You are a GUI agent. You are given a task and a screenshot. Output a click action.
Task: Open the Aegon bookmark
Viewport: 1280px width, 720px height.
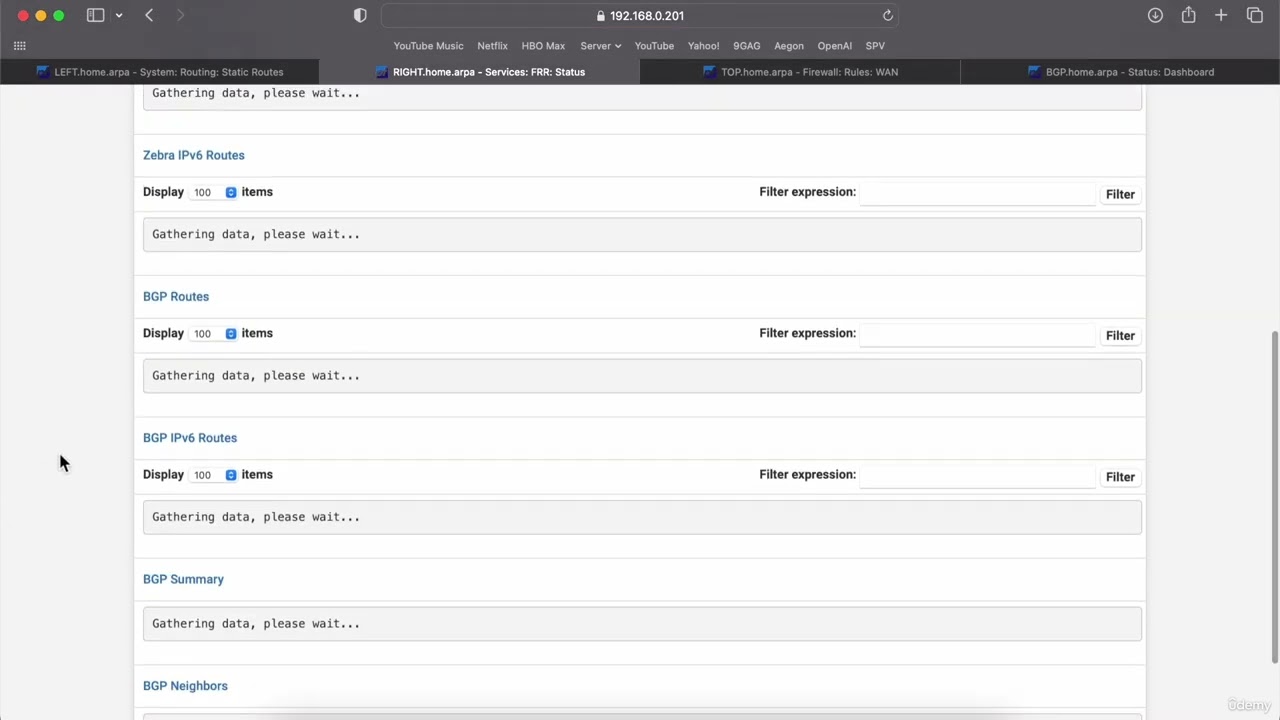[x=788, y=46]
